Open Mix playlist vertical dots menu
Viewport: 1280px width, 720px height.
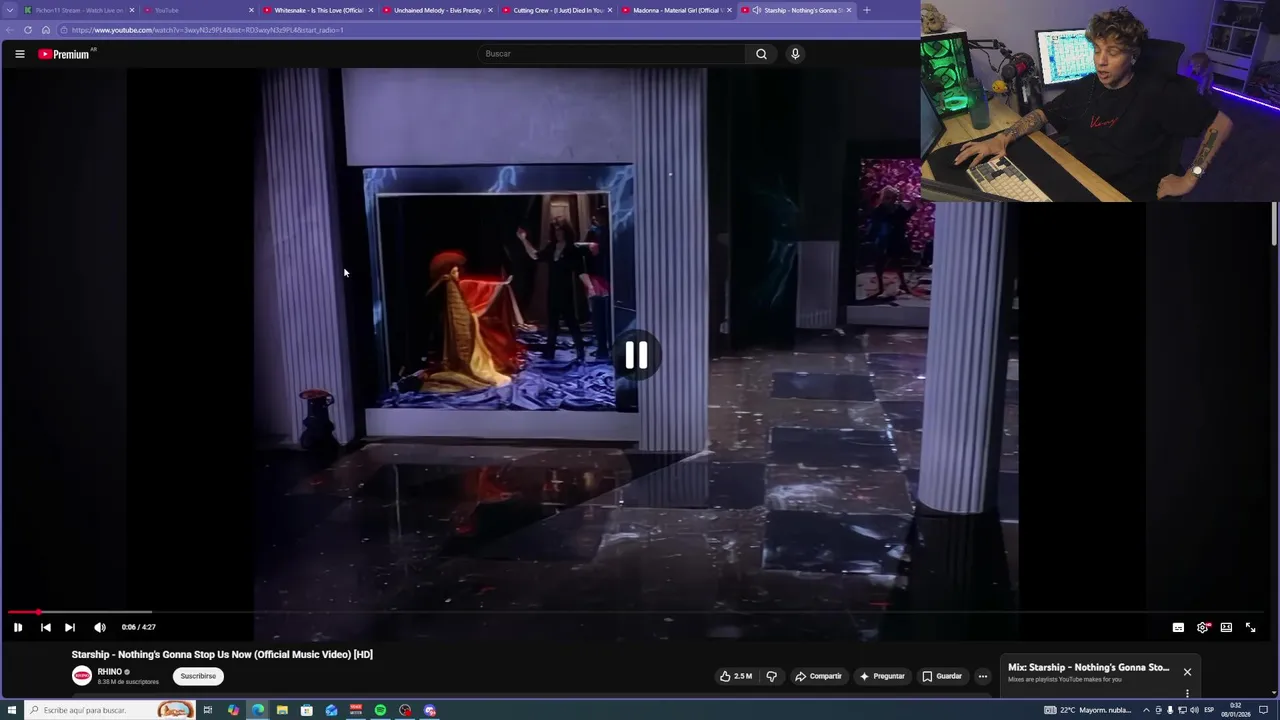1187,693
